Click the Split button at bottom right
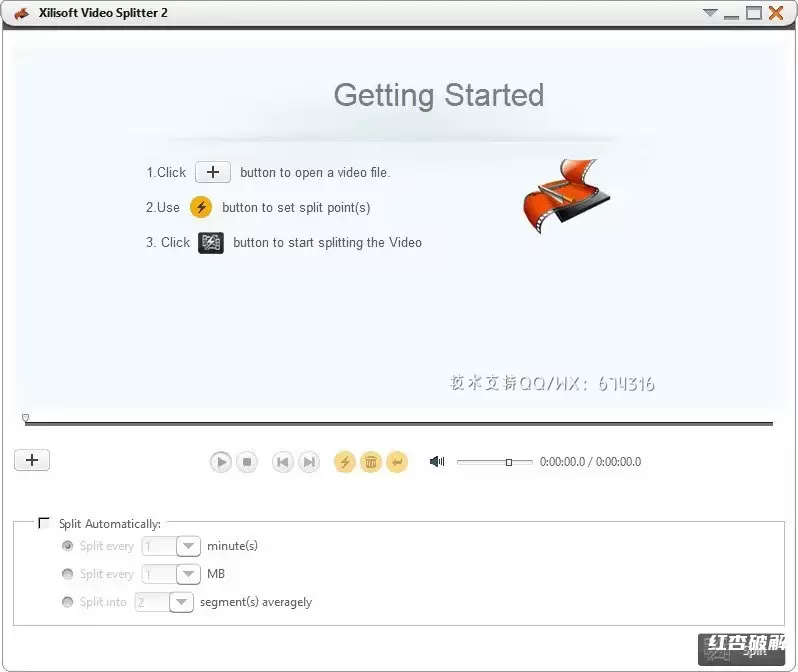 (741, 650)
